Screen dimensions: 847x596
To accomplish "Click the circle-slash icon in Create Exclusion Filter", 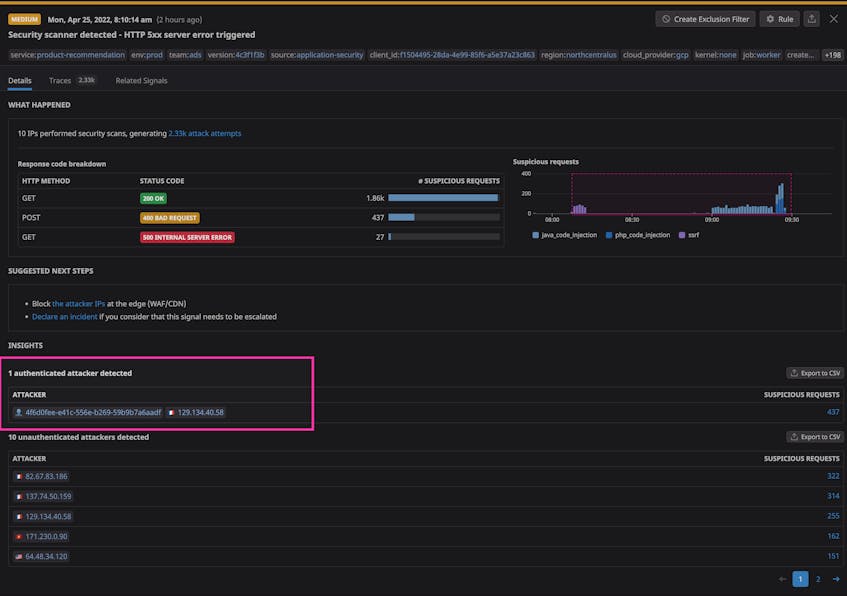I will click(666, 19).
